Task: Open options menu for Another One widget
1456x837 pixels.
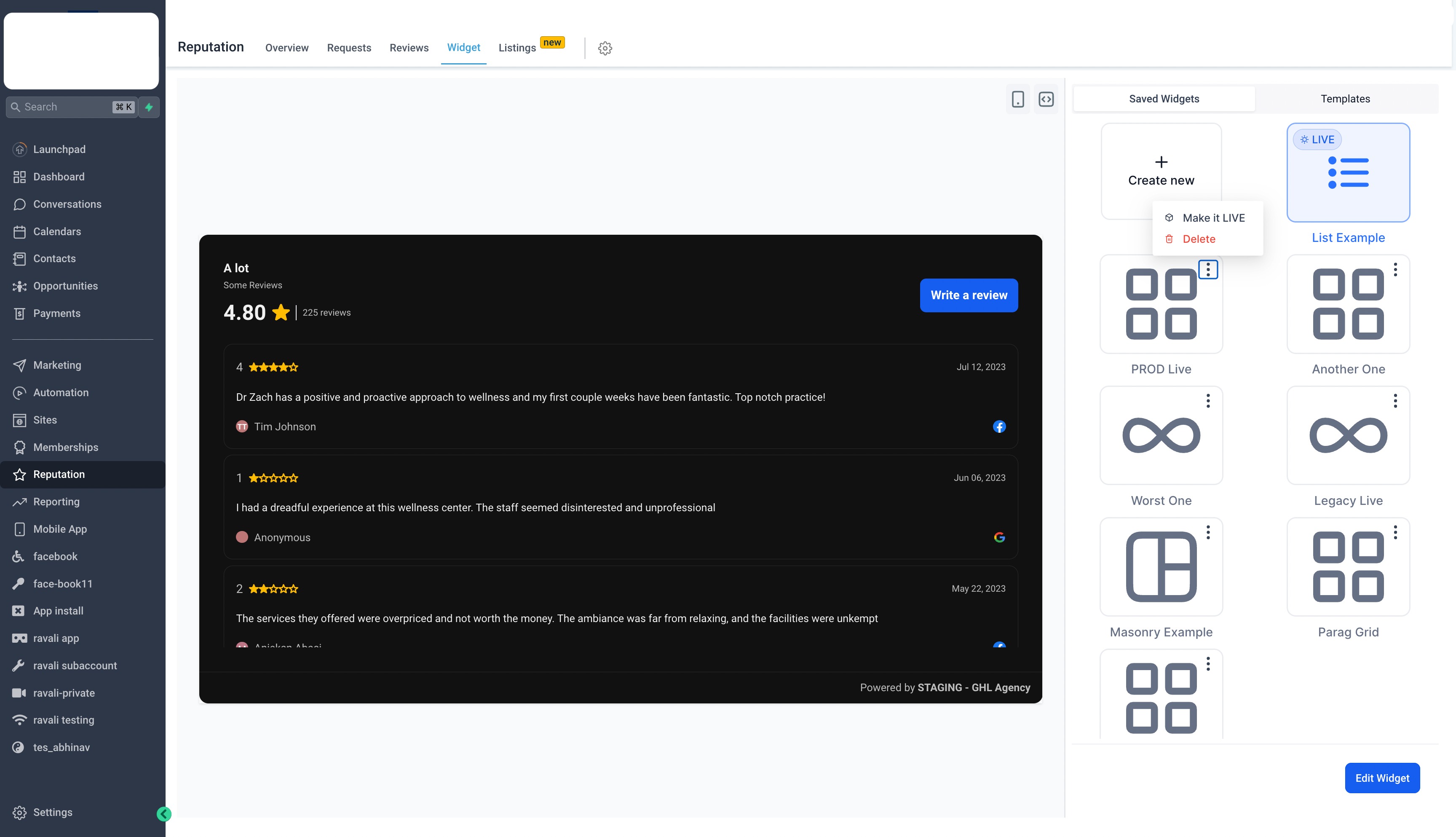Action: pyautogui.click(x=1395, y=270)
